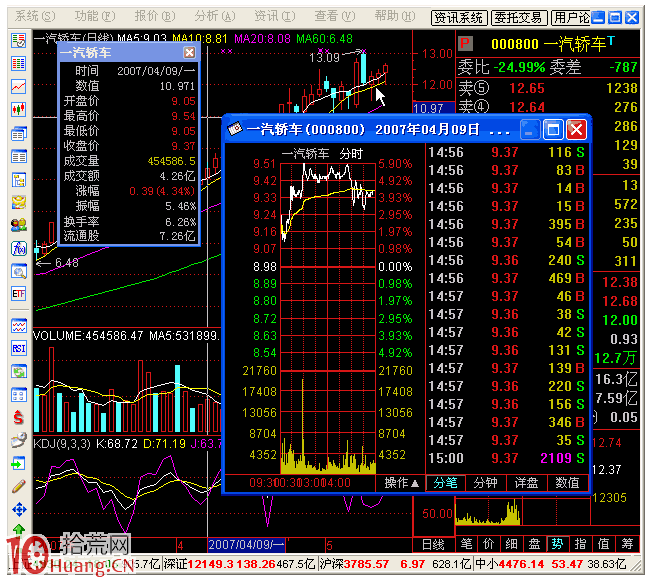This screenshot has width=662, height=585.
Task: Open the four-pane multi-stock grid icon
Action: 19,395
